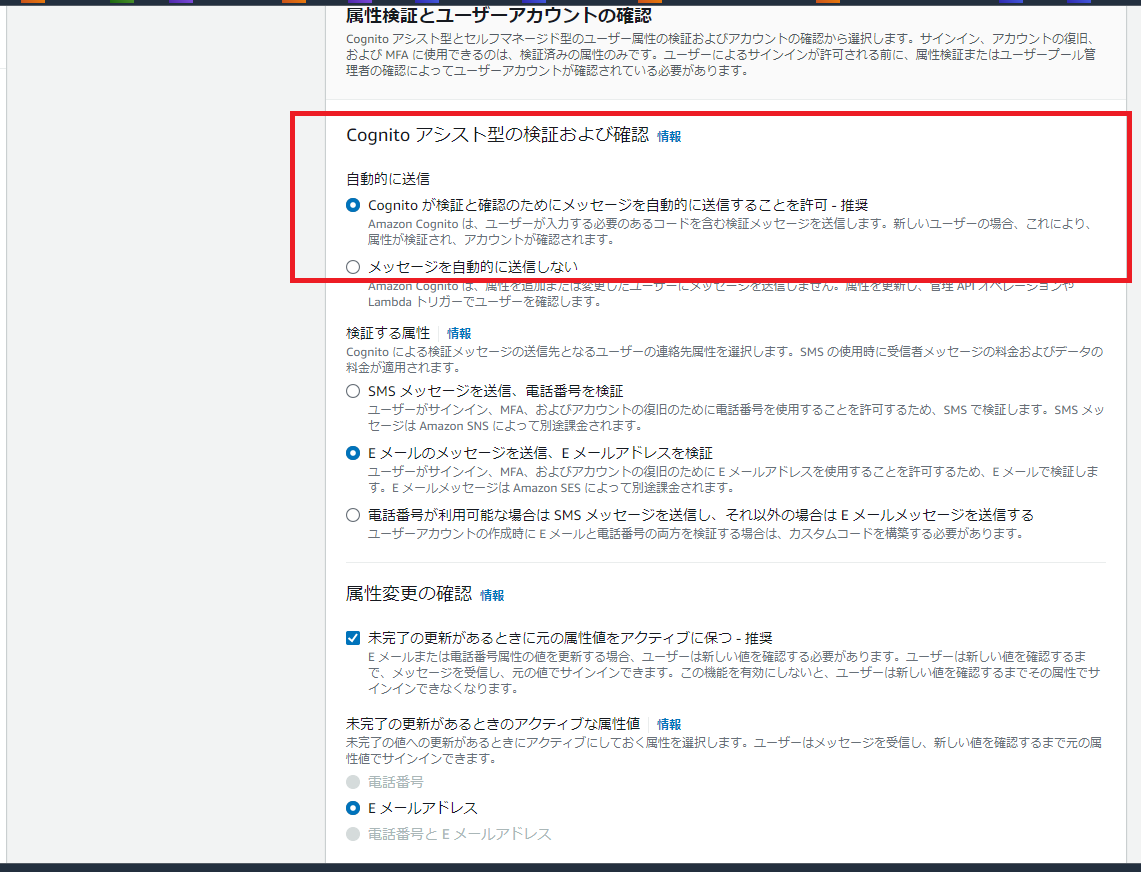The height and width of the screenshot is (872, 1141).
Task: Select SMS メッセージを送信、電話番号を検証
Action: pyautogui.click(x=352, y=391)
